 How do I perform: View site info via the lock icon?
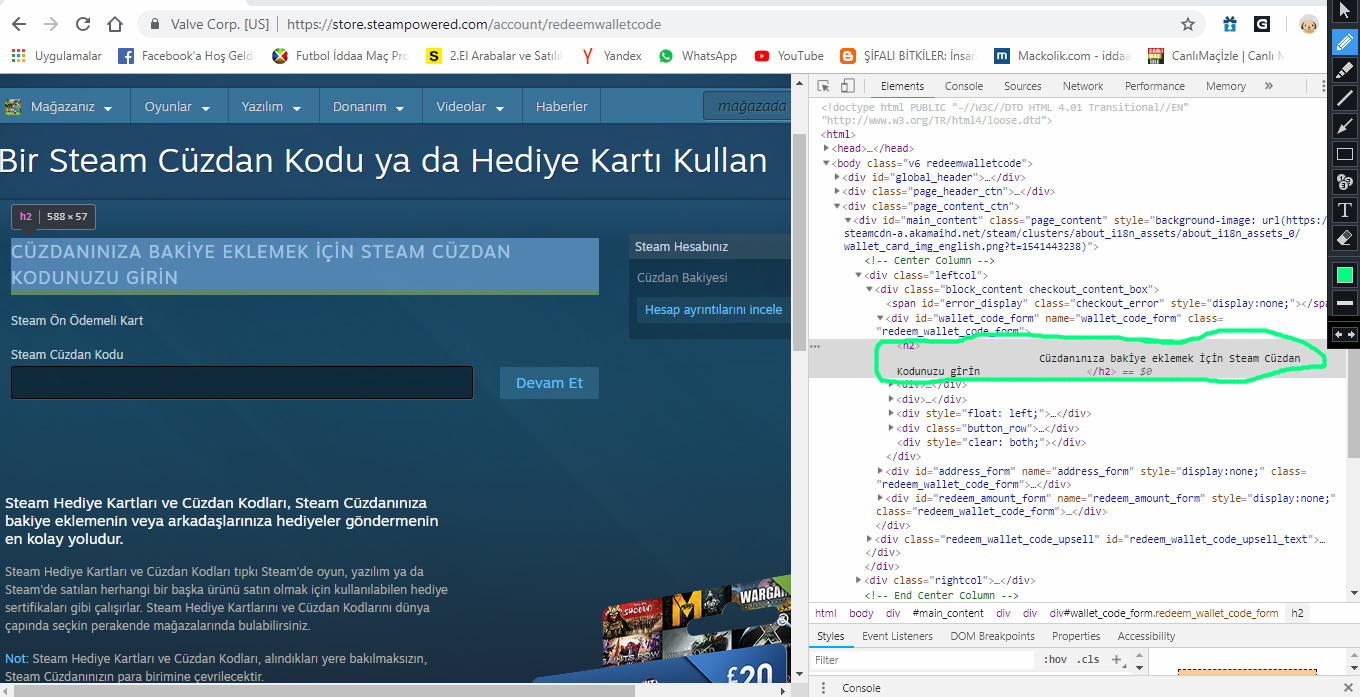[x=153, y=24]
